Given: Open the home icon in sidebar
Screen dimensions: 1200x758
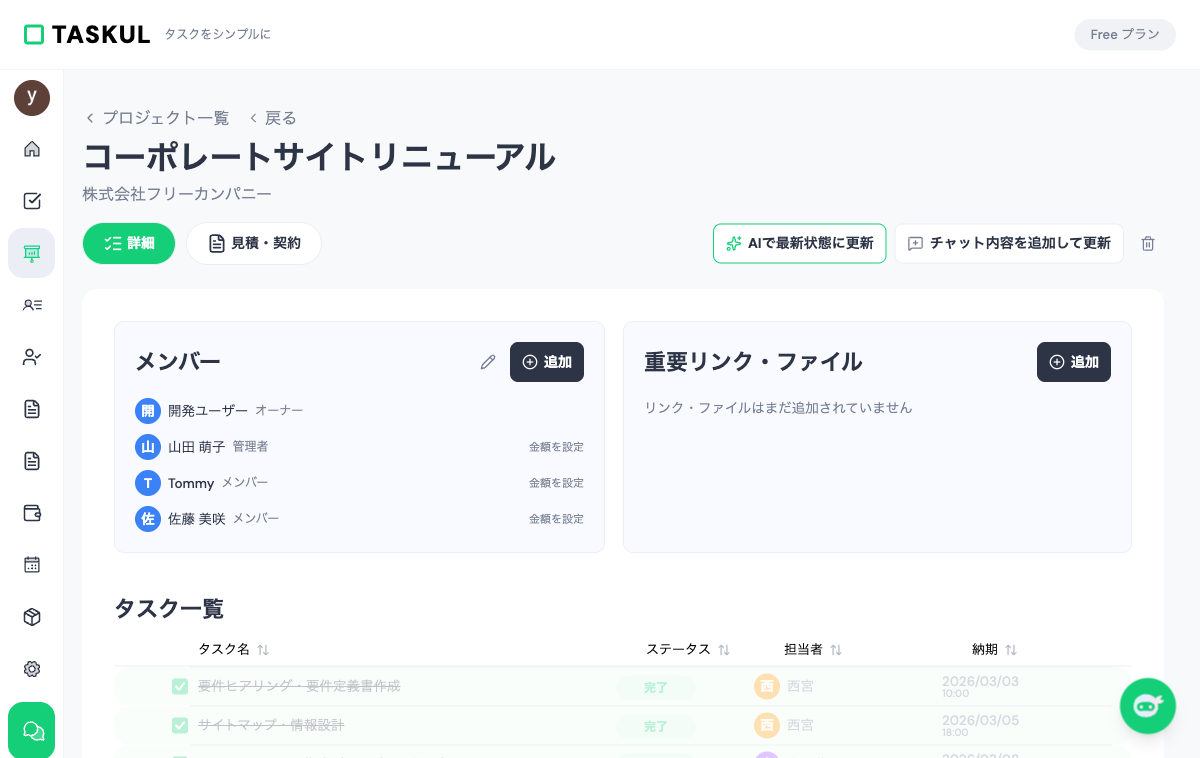Looking at the screenshot, I should pos(32,149).
